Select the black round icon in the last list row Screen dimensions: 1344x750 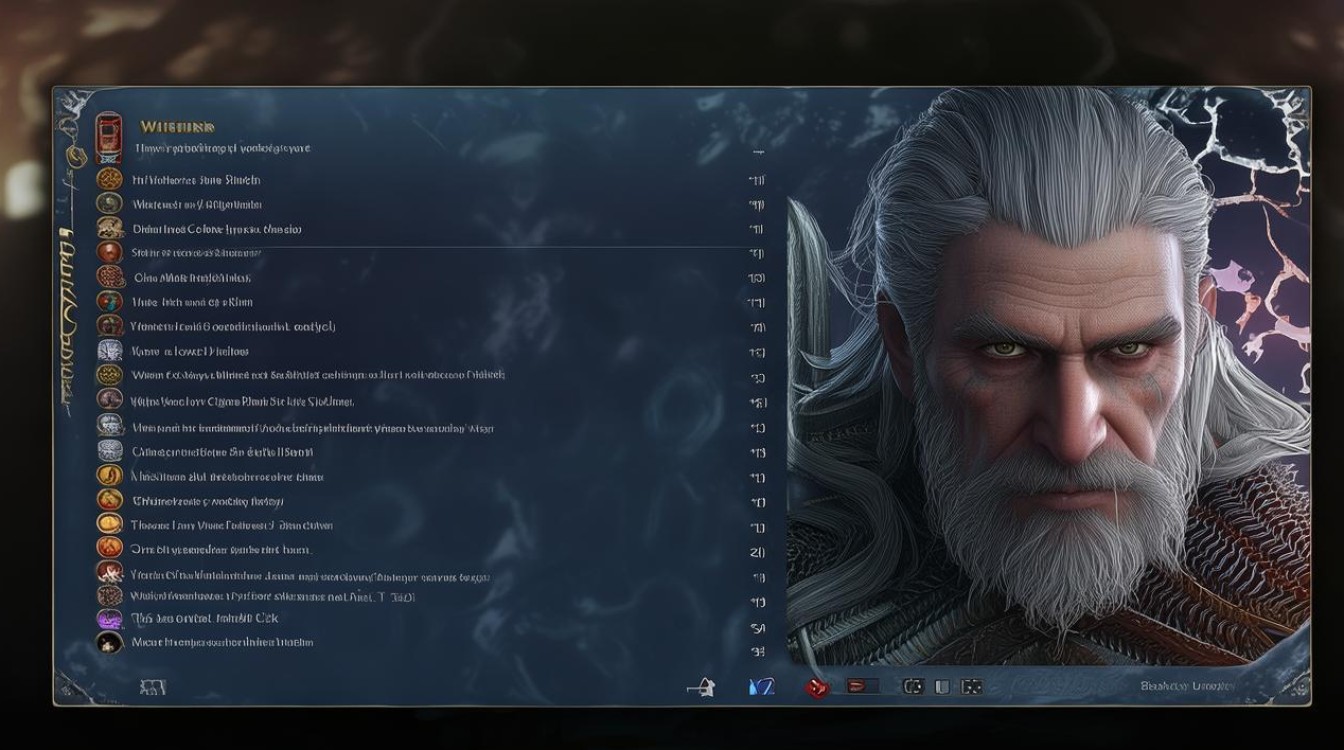click(x=109, y=643)
